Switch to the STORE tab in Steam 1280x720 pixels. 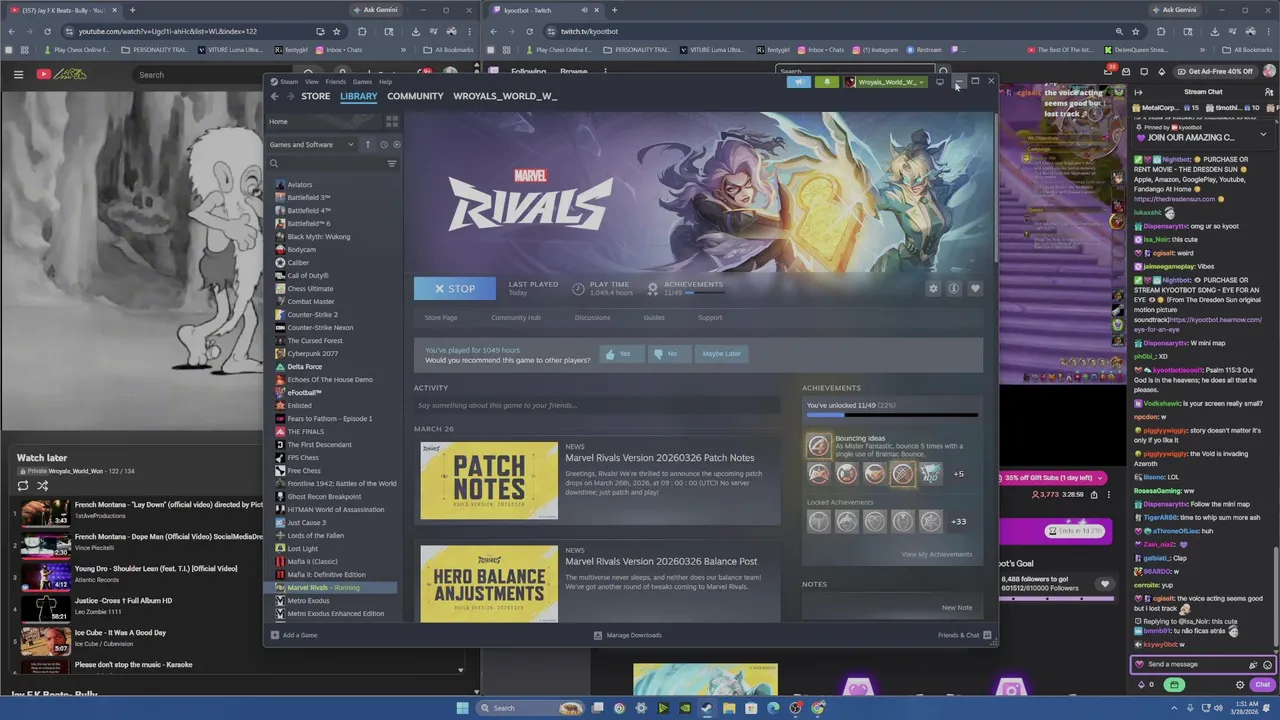(x=315, y=96)
